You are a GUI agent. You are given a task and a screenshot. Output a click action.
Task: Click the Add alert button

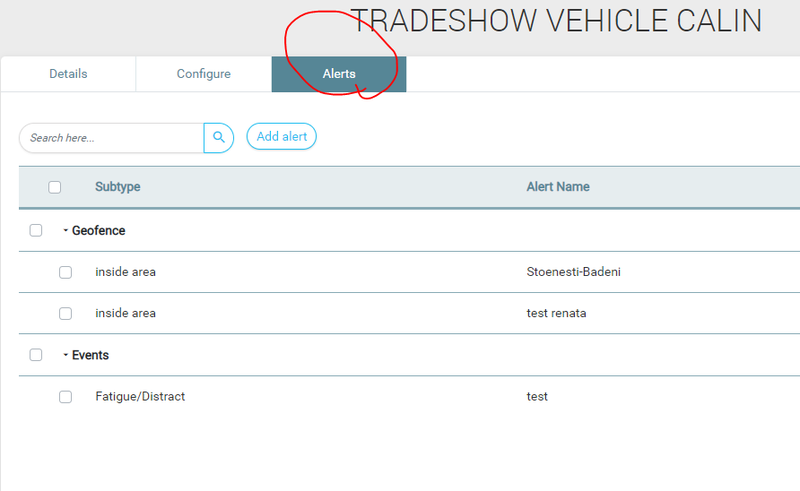(282, 136)
